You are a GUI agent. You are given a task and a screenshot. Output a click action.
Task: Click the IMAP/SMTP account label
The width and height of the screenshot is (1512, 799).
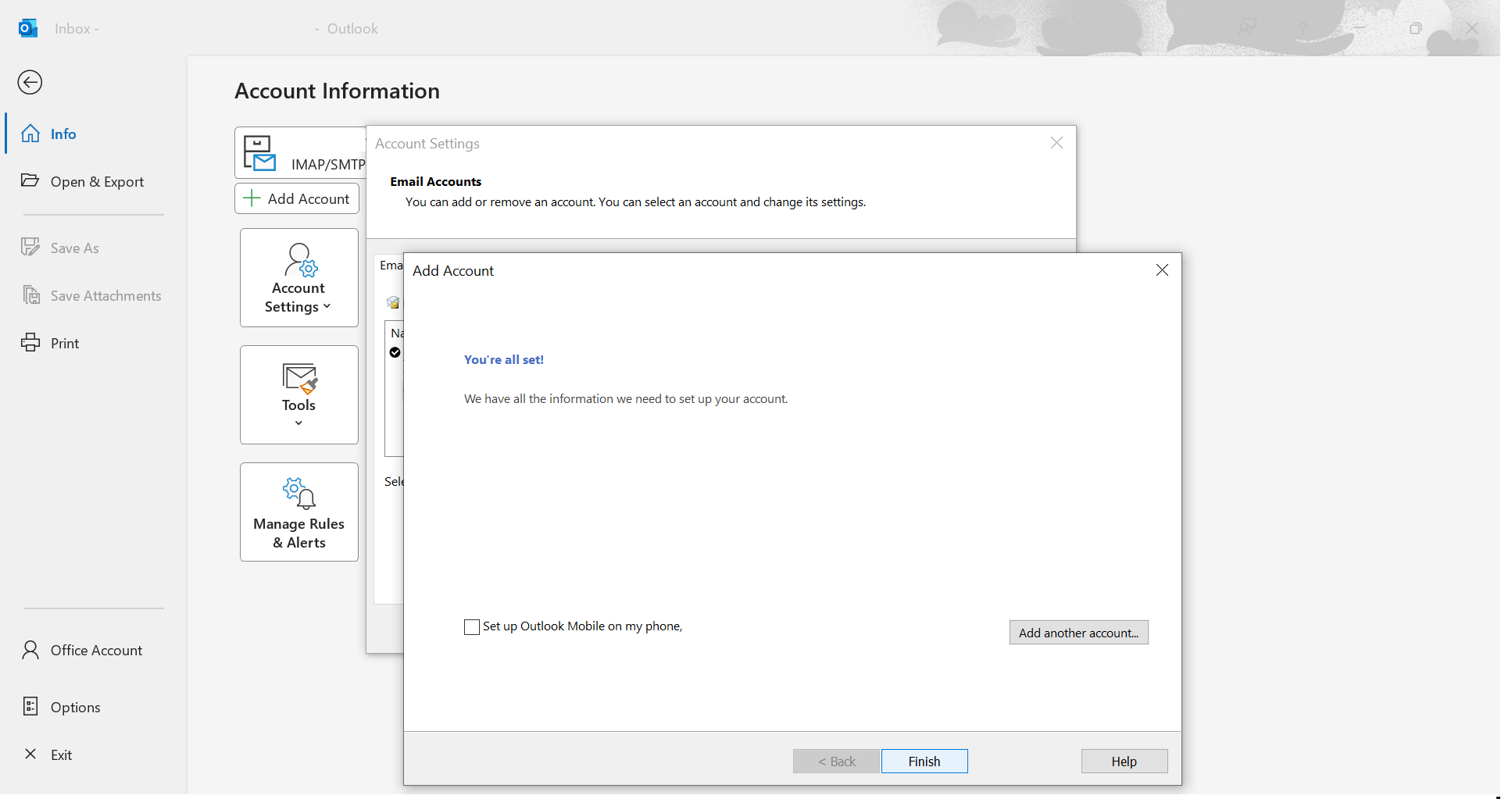tap(328, 164)
